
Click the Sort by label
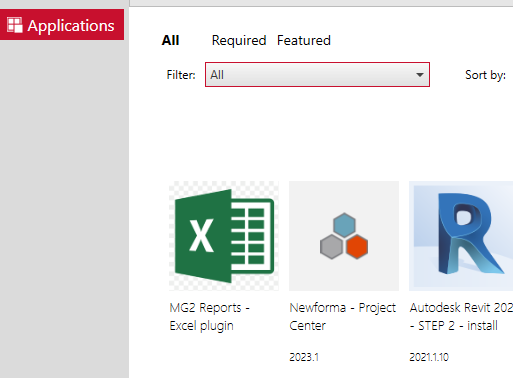pos(485,75)
